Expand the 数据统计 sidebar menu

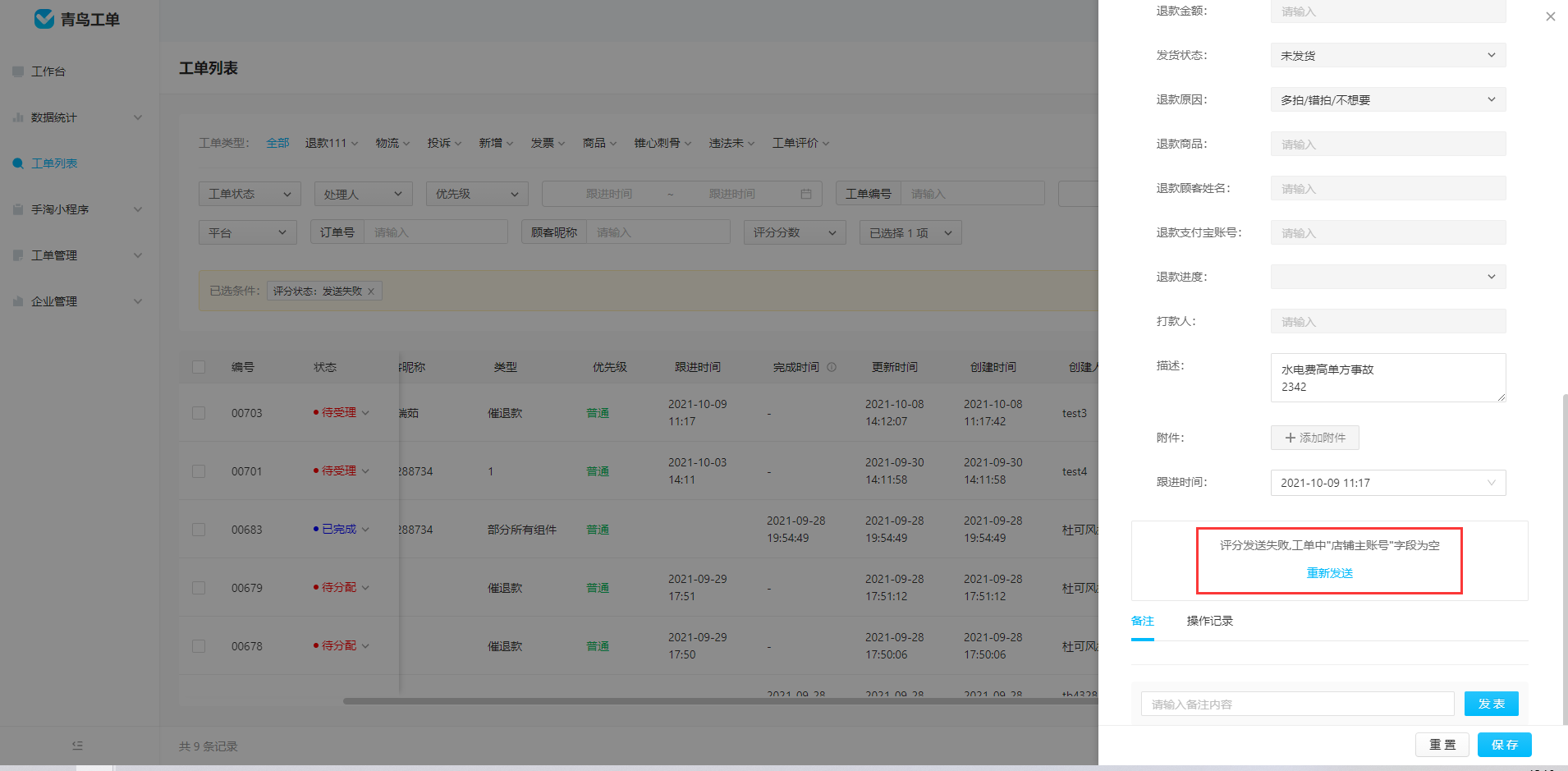pos(80,117)
